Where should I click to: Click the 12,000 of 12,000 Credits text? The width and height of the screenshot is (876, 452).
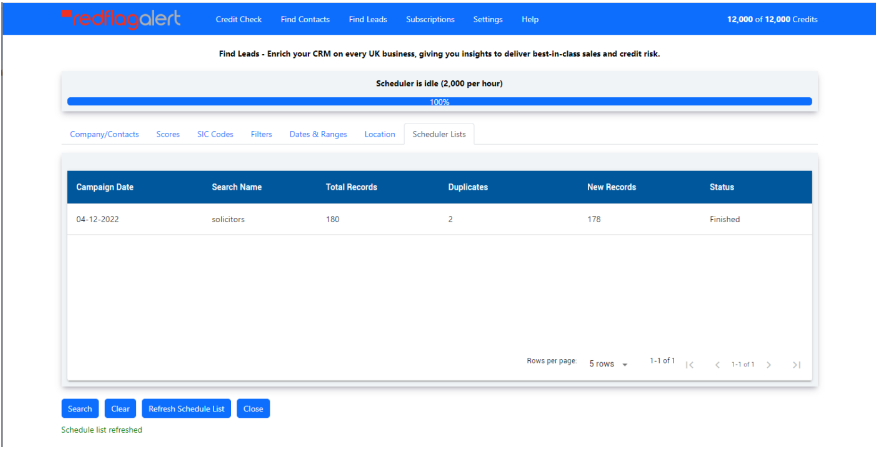point(772,20)
